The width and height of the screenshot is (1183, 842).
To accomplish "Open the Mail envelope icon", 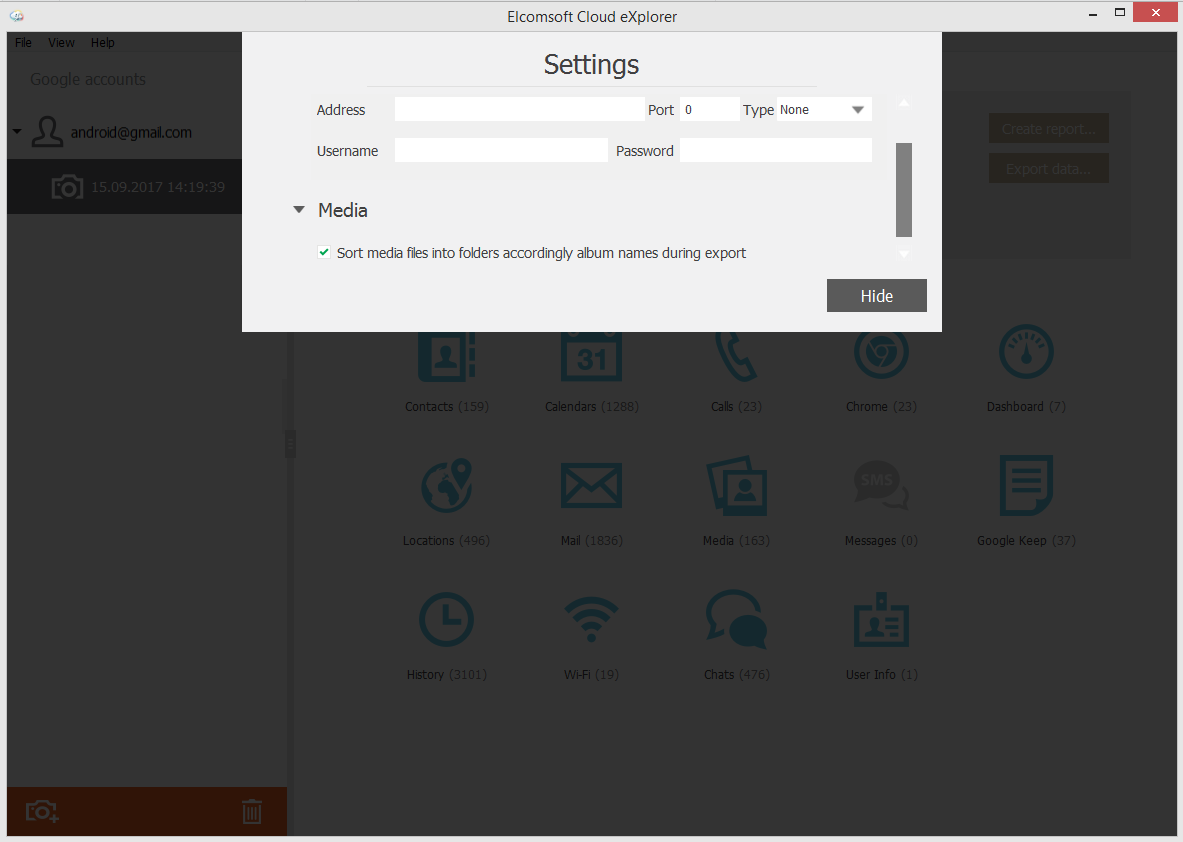I will point(591,487).
